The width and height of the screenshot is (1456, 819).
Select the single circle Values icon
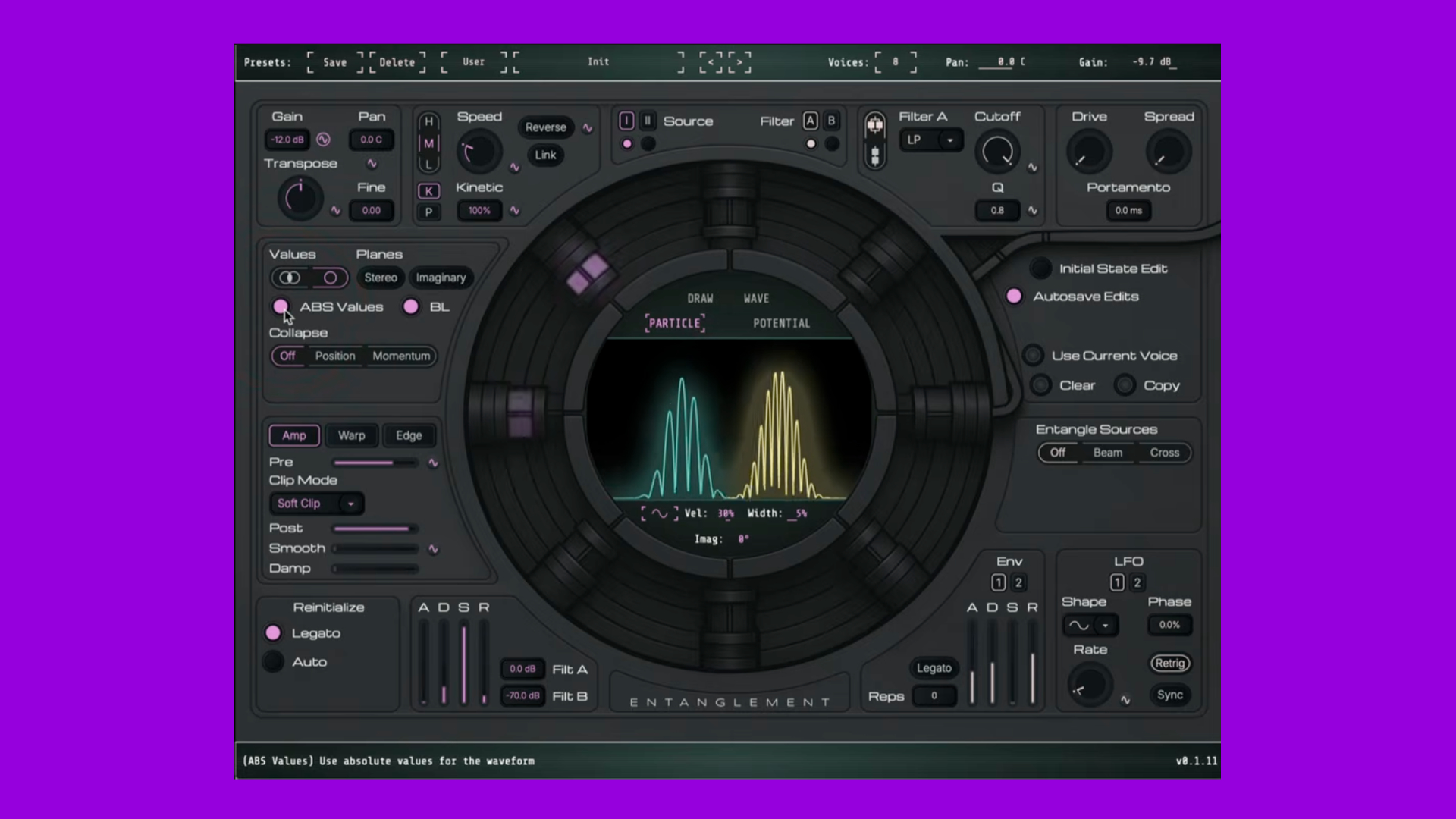pos(330,278)
